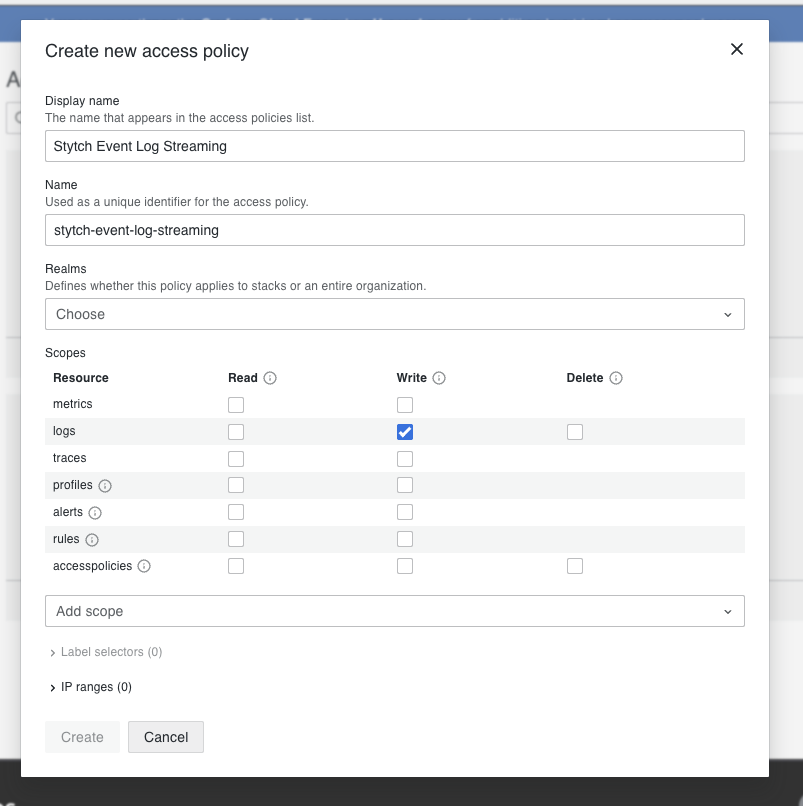The image size is (803, 806).
Task: Click the info icon beside alerts resource
Action: tap(93, 512)
